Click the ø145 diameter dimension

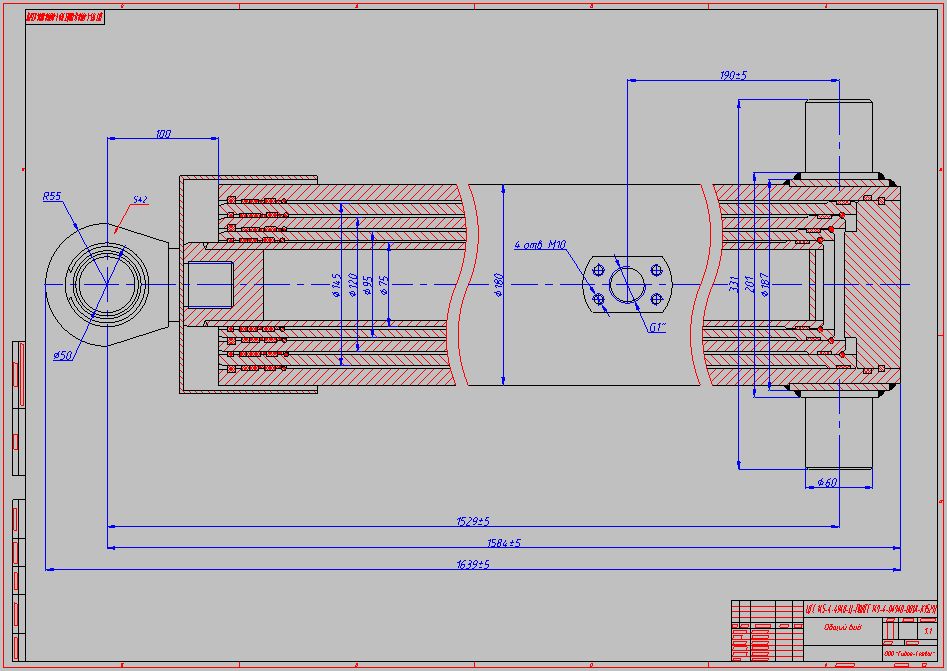(x=338, y=287)
